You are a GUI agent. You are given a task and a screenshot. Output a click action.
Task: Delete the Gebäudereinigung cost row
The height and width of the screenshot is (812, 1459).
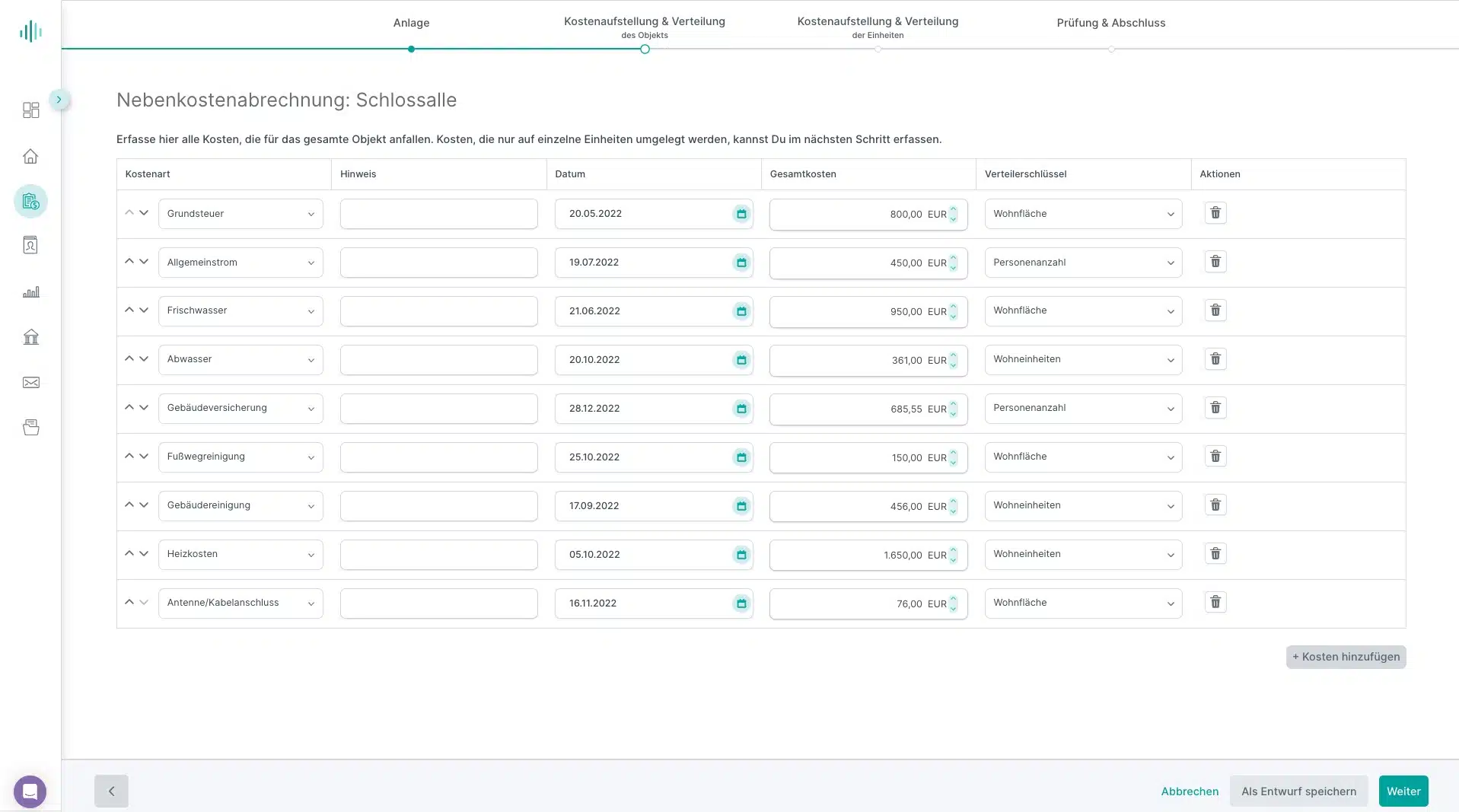1215,505
